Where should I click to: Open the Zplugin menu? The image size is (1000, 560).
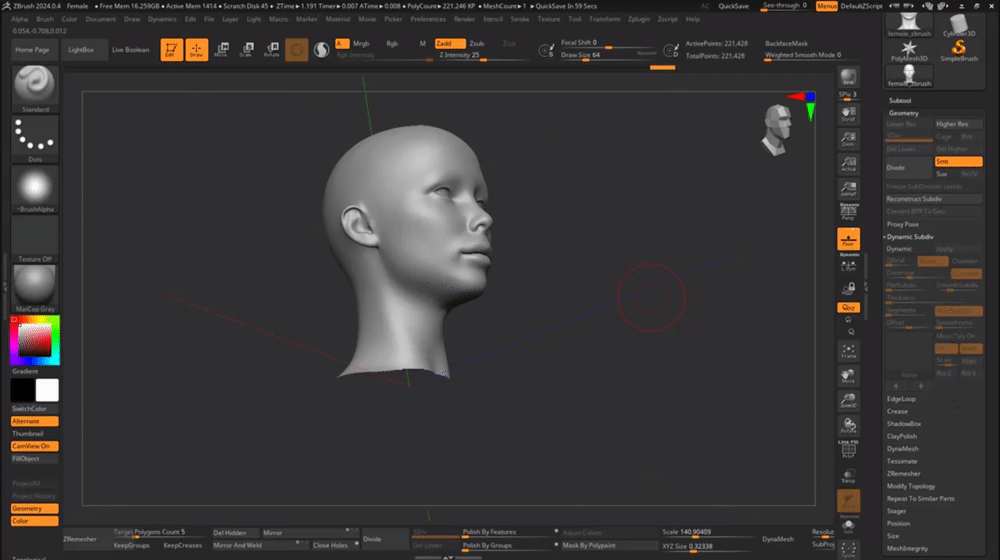coord(638,19)
